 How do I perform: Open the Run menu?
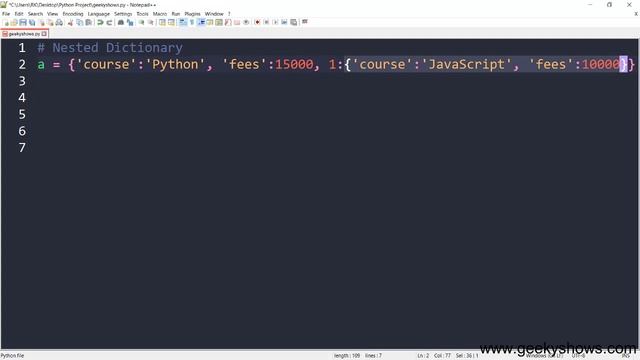(x=176, y=14)
